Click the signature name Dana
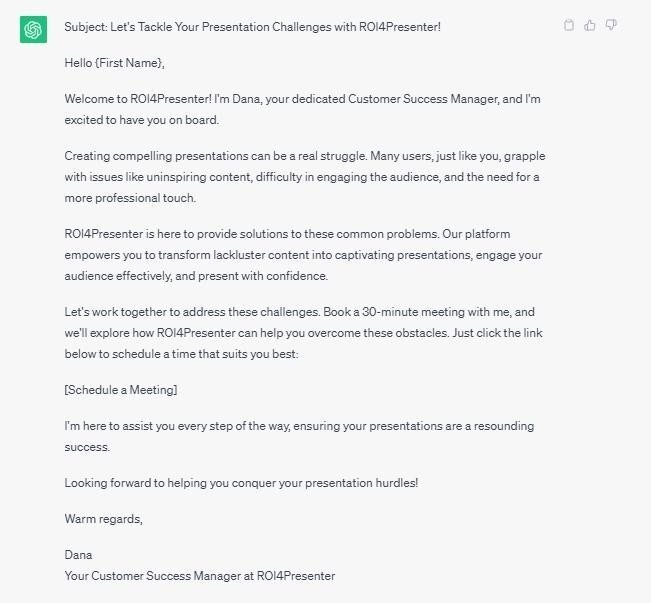Image resolution: width=651 pixels, height=603 pixels. (78, 555)
